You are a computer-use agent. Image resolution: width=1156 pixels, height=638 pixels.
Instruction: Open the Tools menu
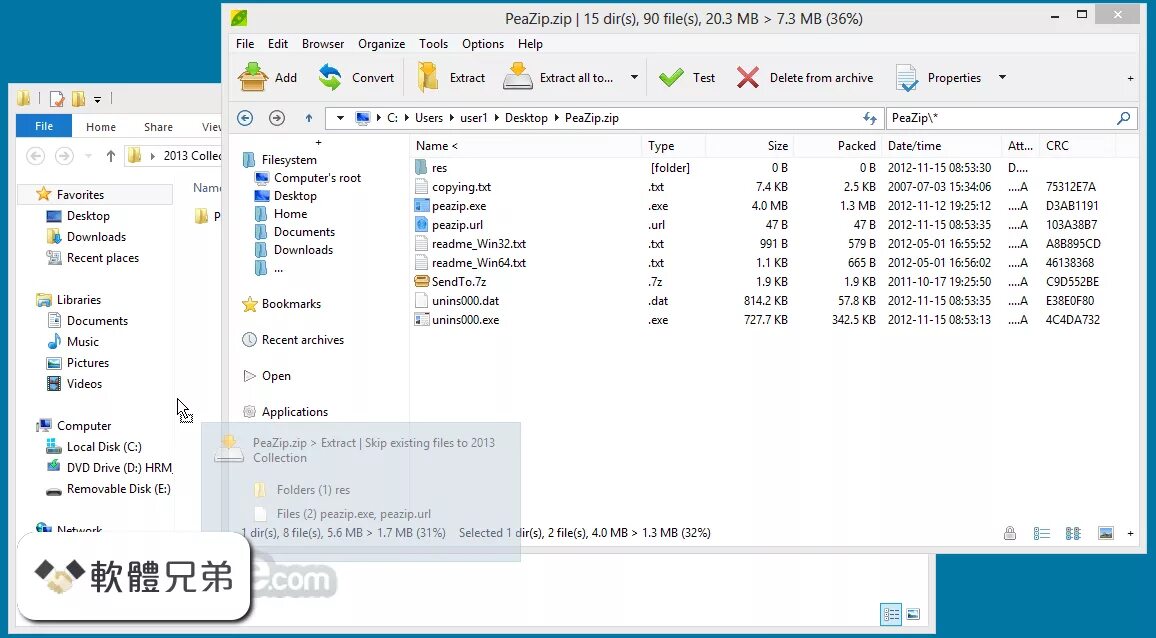(x=434, y=44)
